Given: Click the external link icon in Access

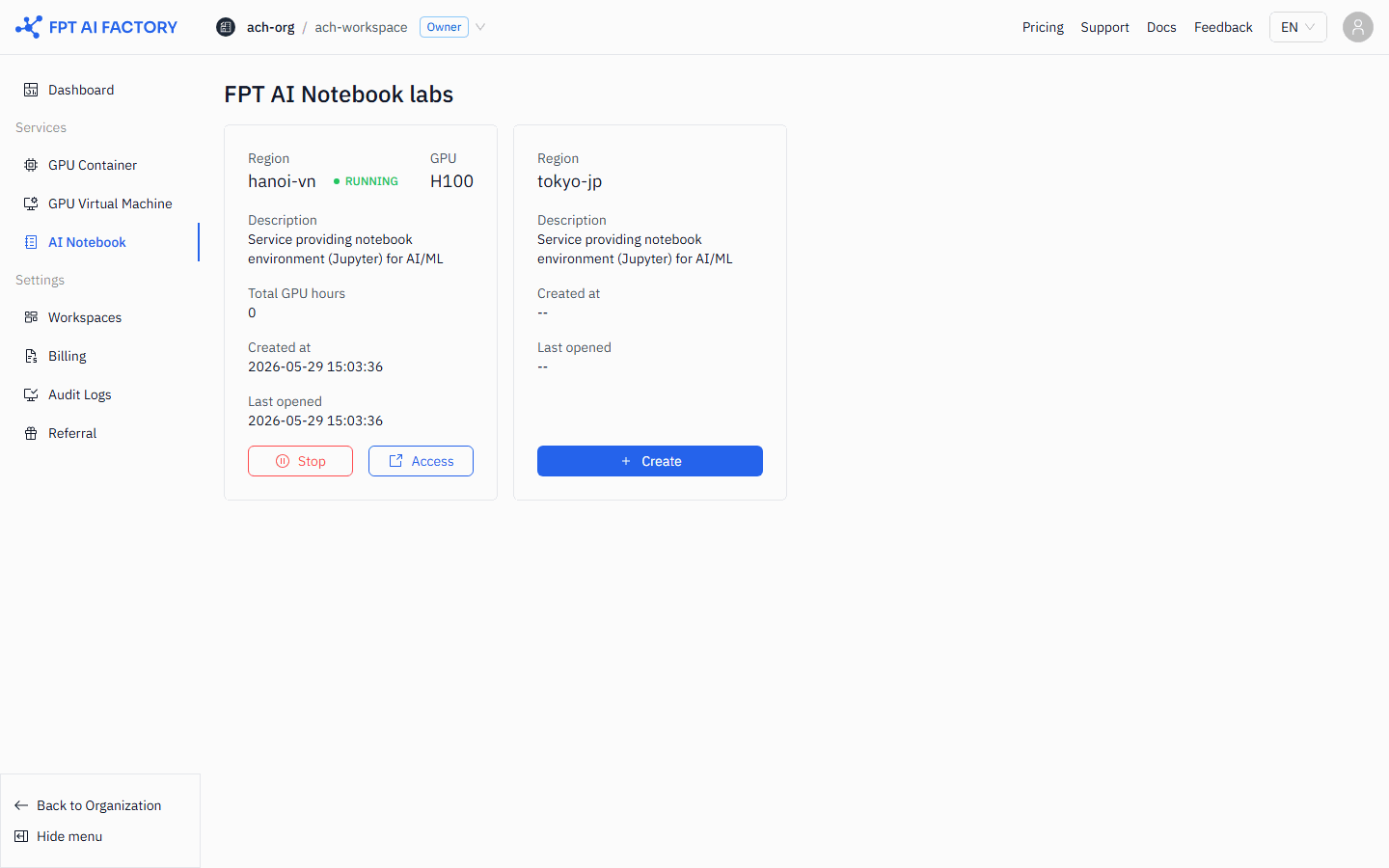Looking at the screenshot, I should [x=395, y=461].
